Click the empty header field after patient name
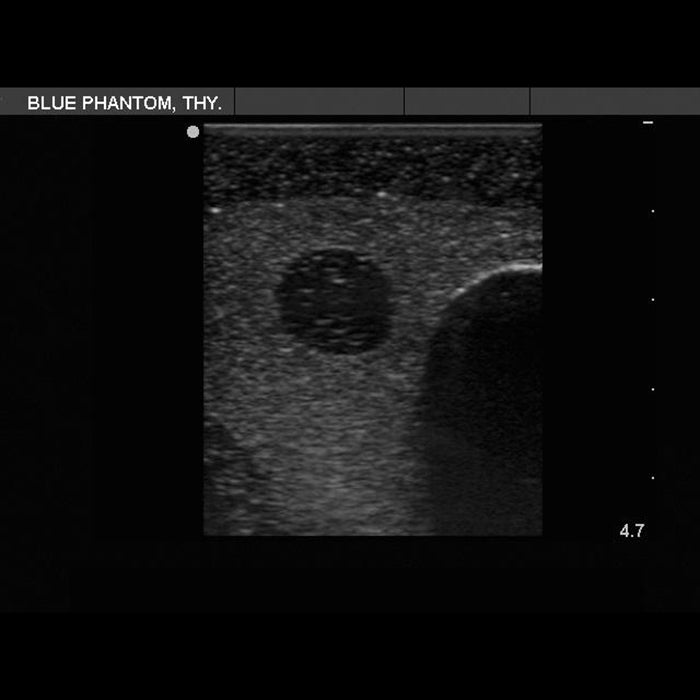The width and height of the screenshot is (700, 700). [319, 102]
